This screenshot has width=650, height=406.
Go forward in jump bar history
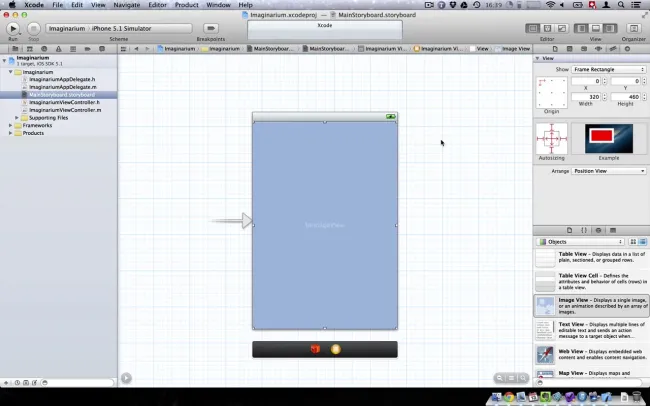click(147, 49)
